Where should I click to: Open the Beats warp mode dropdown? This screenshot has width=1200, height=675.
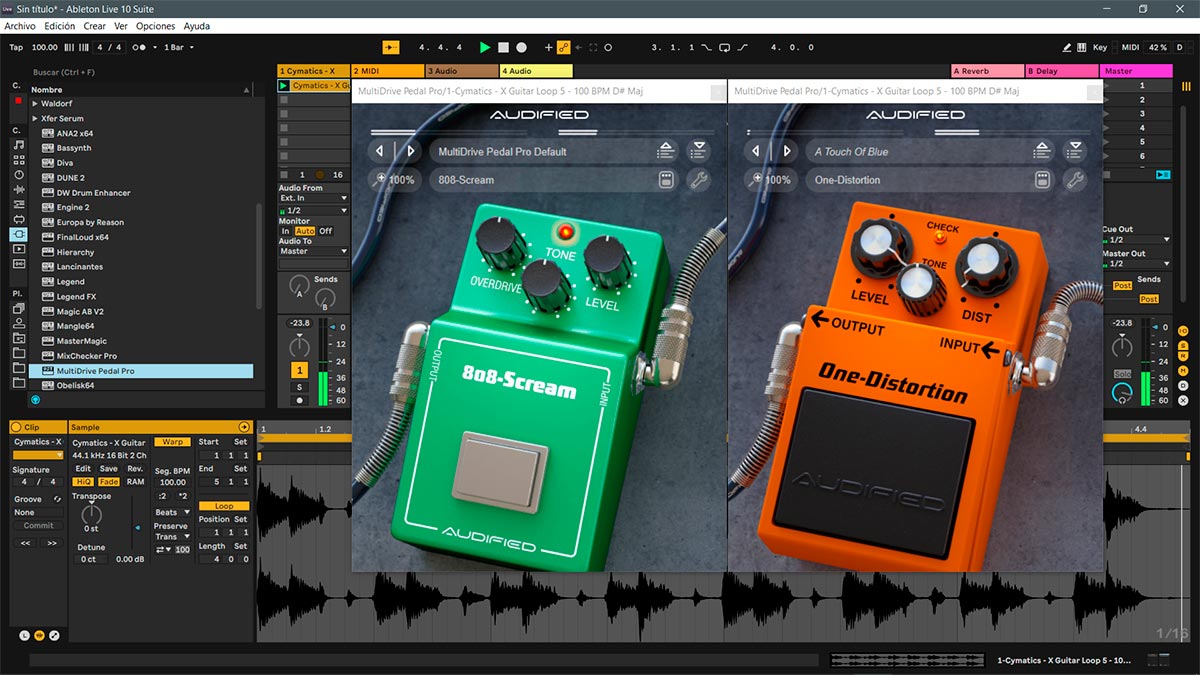coord(172,512)
